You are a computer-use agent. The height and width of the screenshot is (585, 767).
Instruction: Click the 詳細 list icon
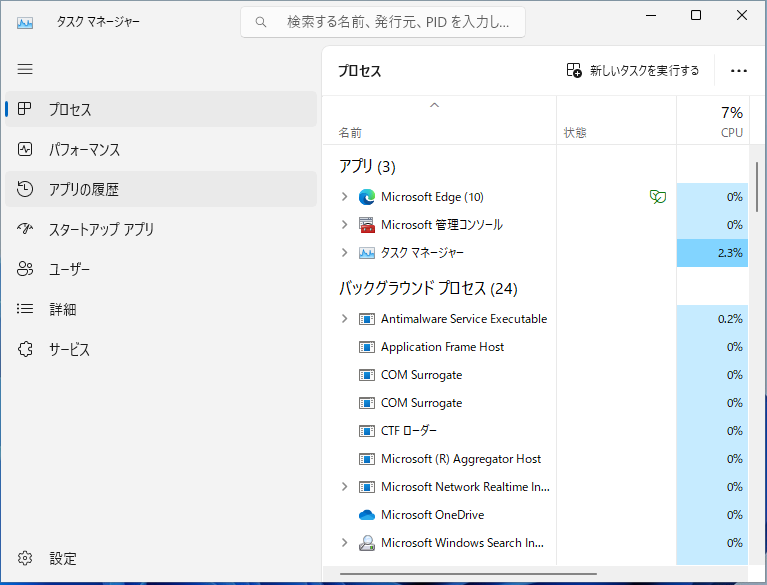coord(25,309)
